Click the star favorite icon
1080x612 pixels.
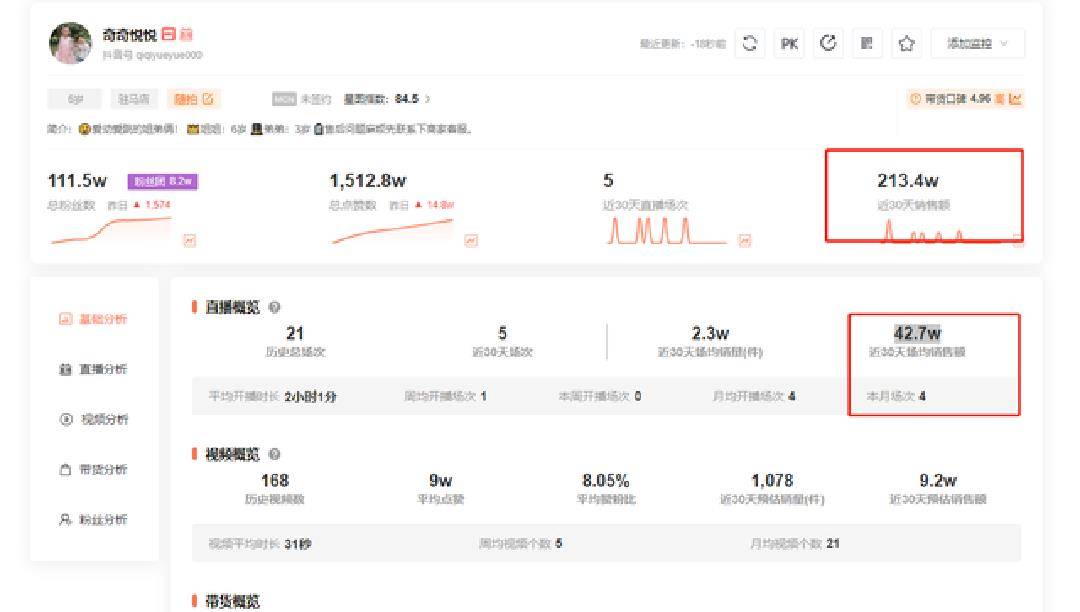point(906,43)
